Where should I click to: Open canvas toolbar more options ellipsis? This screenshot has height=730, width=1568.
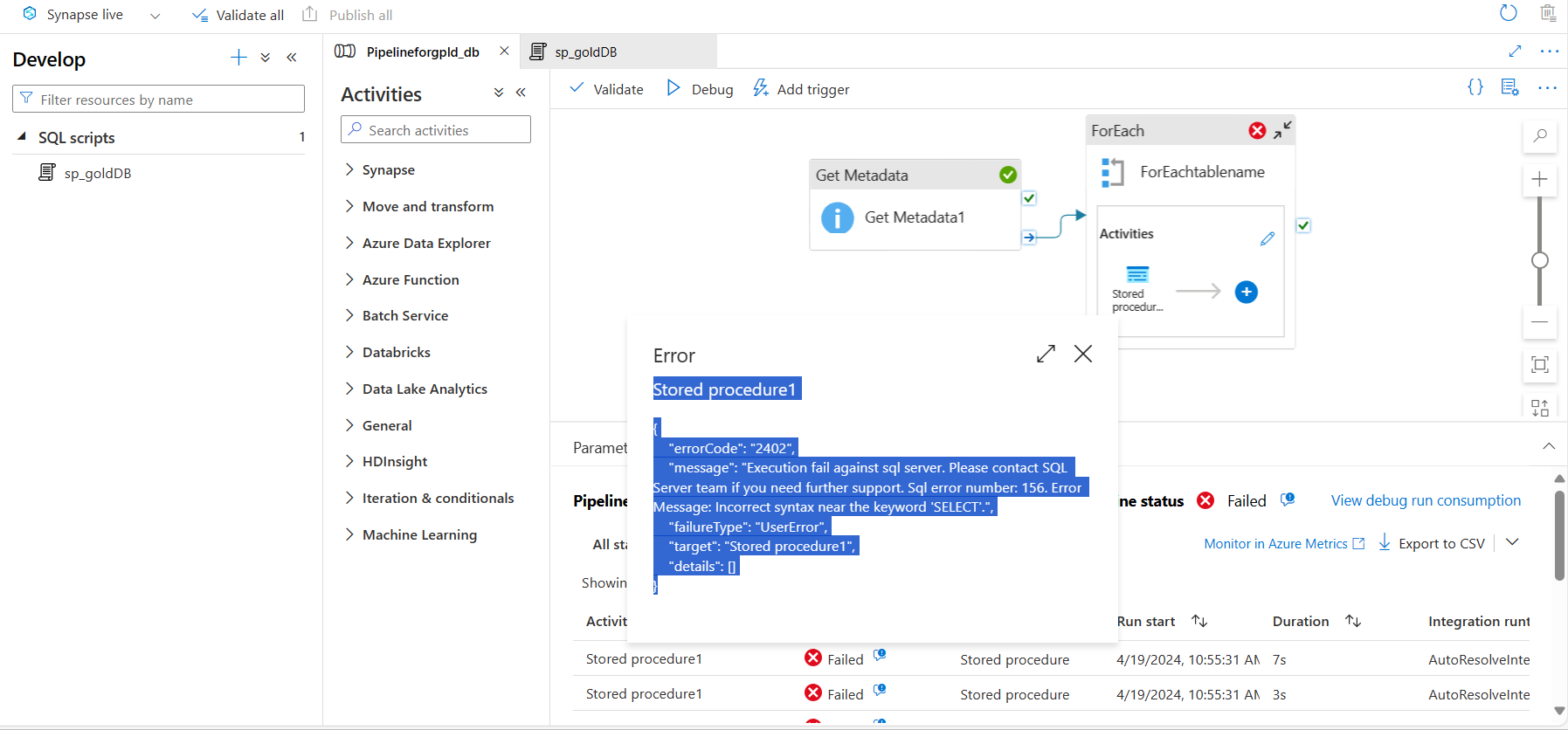[x=1547, y=87]
